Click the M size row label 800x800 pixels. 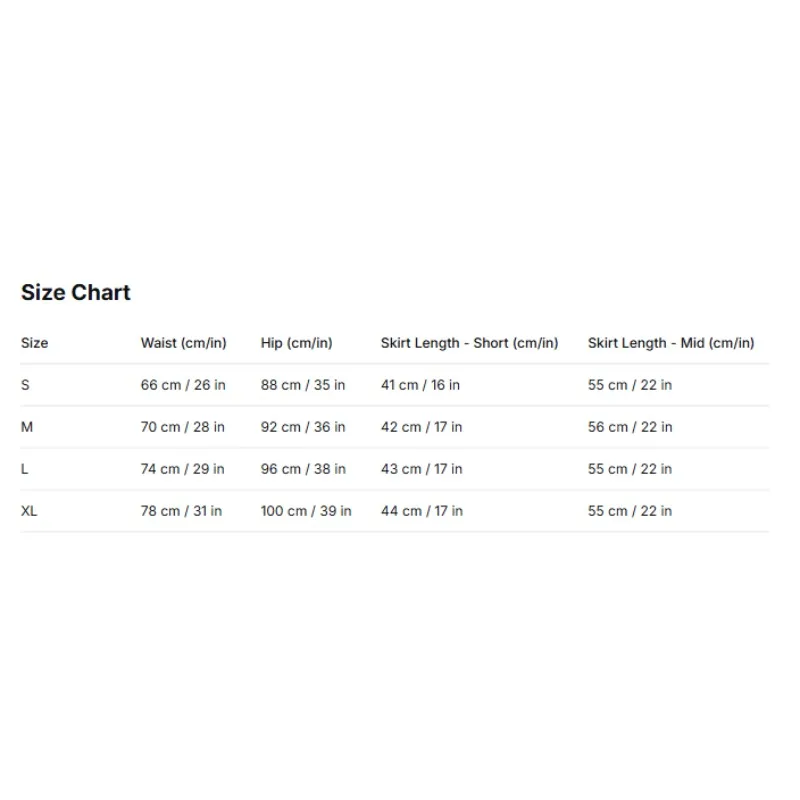pos(27,427)
